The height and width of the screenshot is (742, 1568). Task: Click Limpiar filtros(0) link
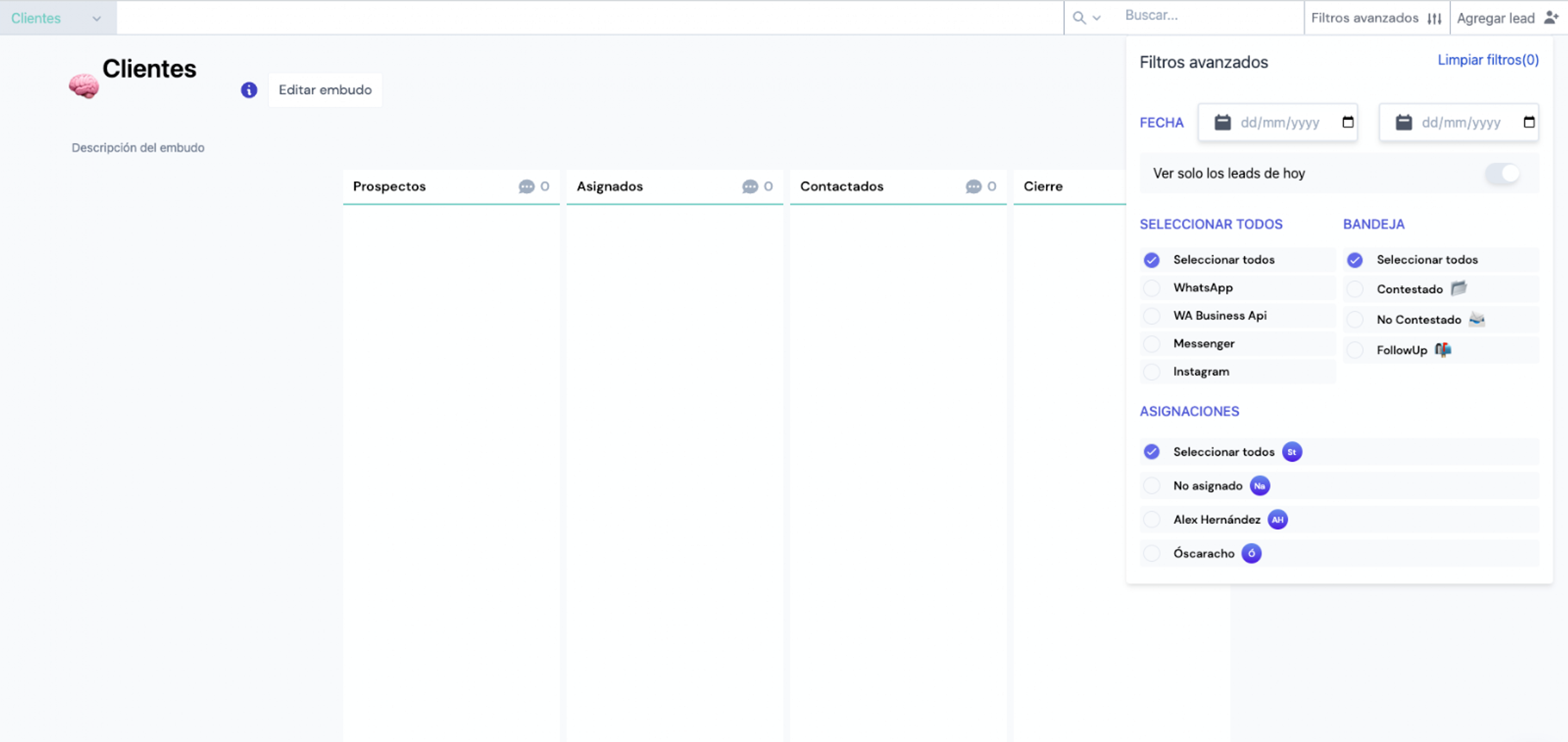coord(1488,60)
